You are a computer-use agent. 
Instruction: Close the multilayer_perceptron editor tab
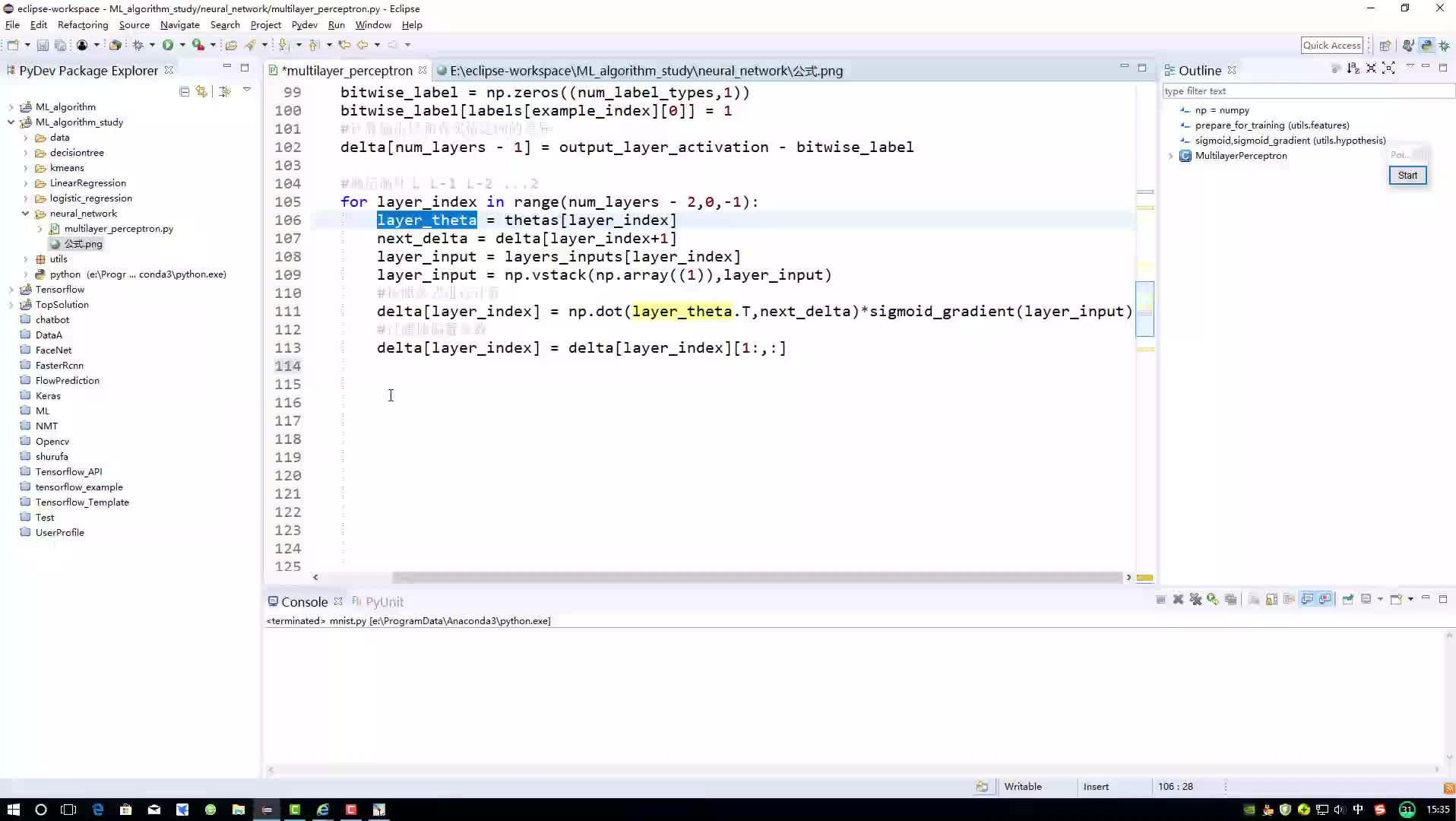coord(423,70)
